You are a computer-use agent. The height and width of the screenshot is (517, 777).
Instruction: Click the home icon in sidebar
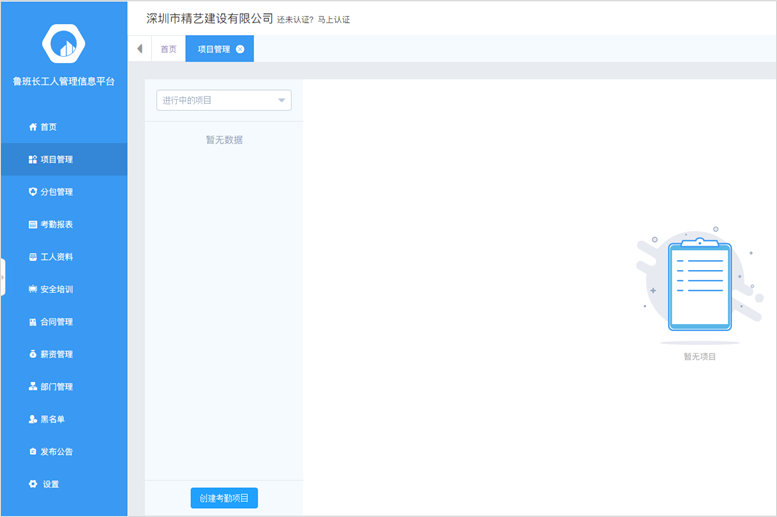[x=33, y=127]
